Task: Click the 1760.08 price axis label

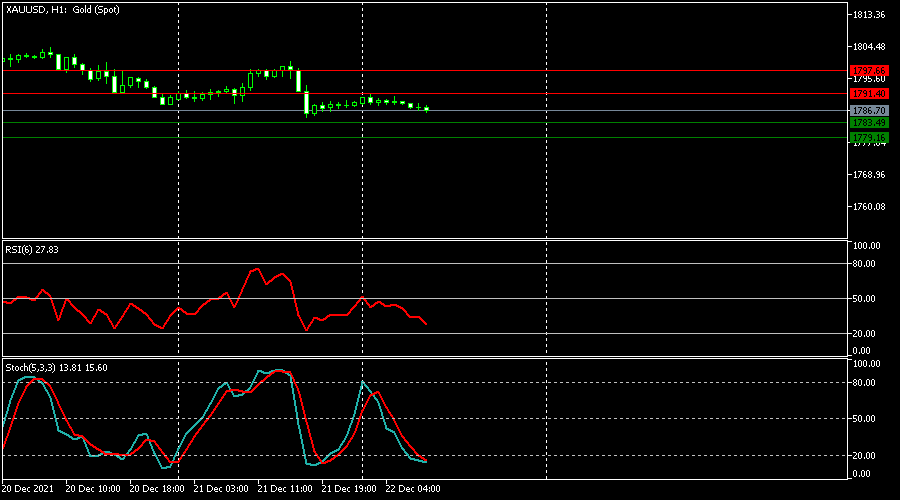Action: 869,207
